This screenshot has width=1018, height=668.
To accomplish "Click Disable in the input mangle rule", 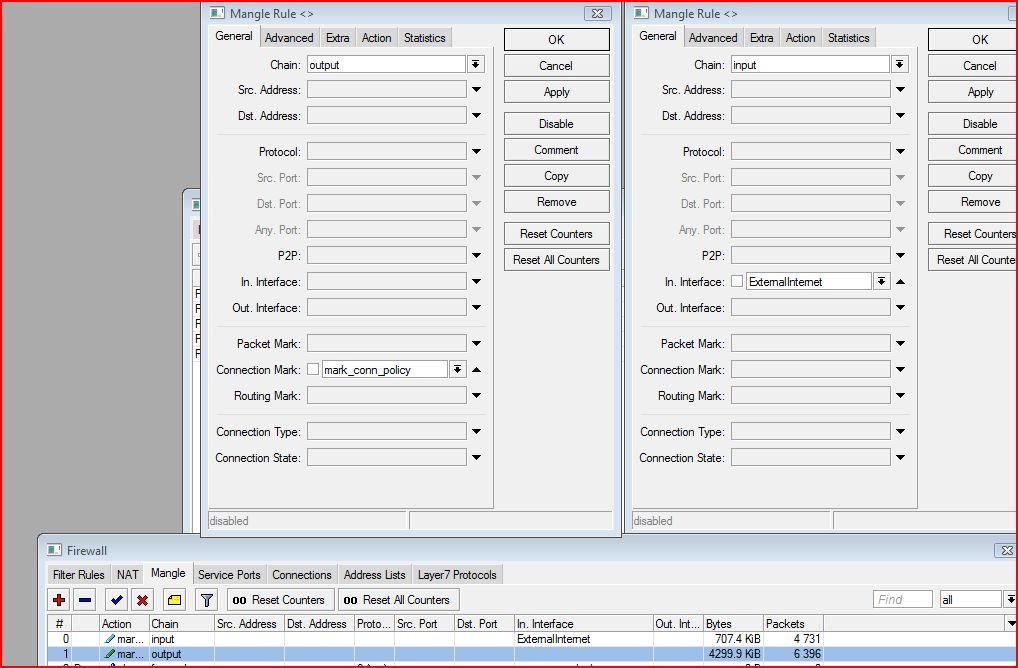I will (x=979, y=124).
